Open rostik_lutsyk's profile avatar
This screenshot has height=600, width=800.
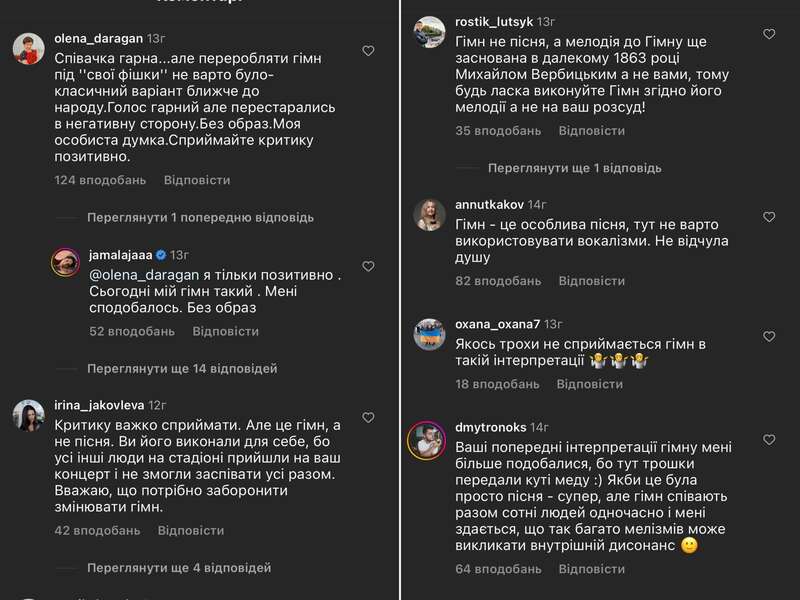(x=429, y=31)
